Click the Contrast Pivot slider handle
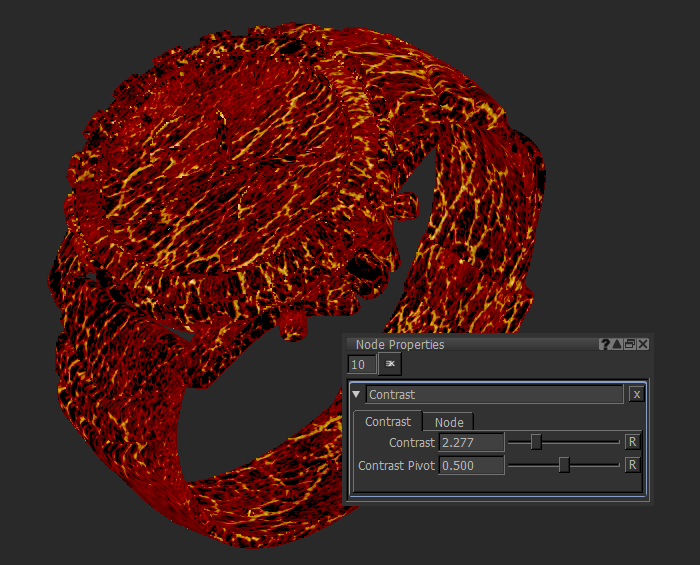 [564, 465]
